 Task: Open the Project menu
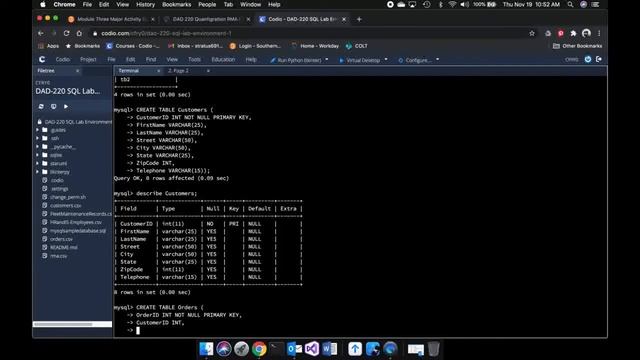tap(88, 59)
